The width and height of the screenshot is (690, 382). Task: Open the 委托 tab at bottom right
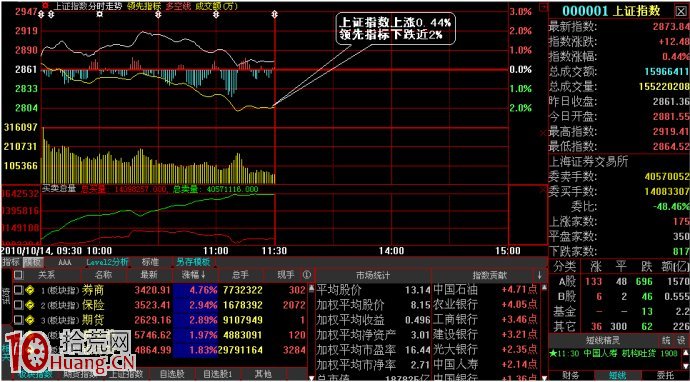[664, 375]
